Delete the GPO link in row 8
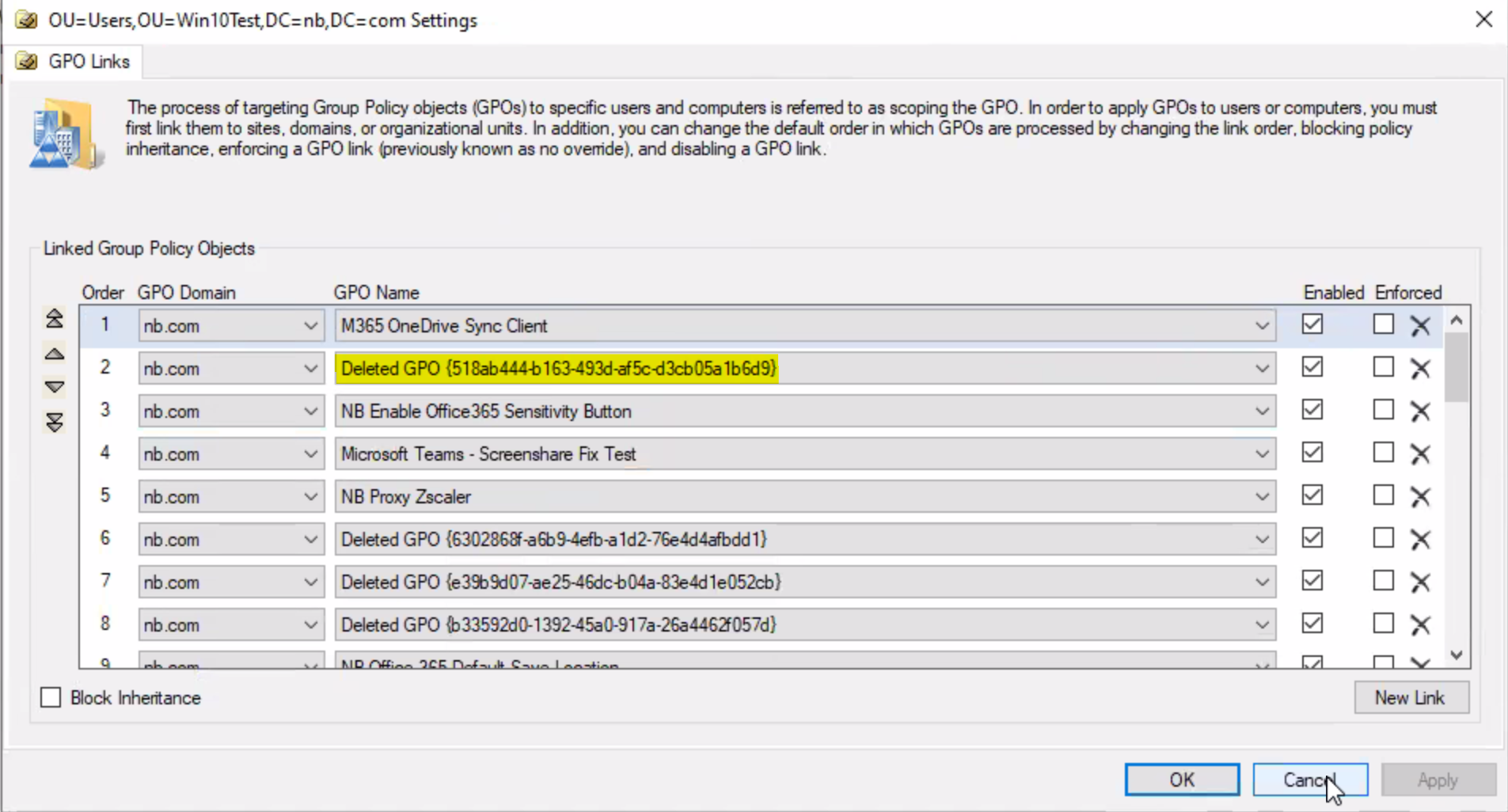Screen dimensions: 1508x812 point(1420,624)
